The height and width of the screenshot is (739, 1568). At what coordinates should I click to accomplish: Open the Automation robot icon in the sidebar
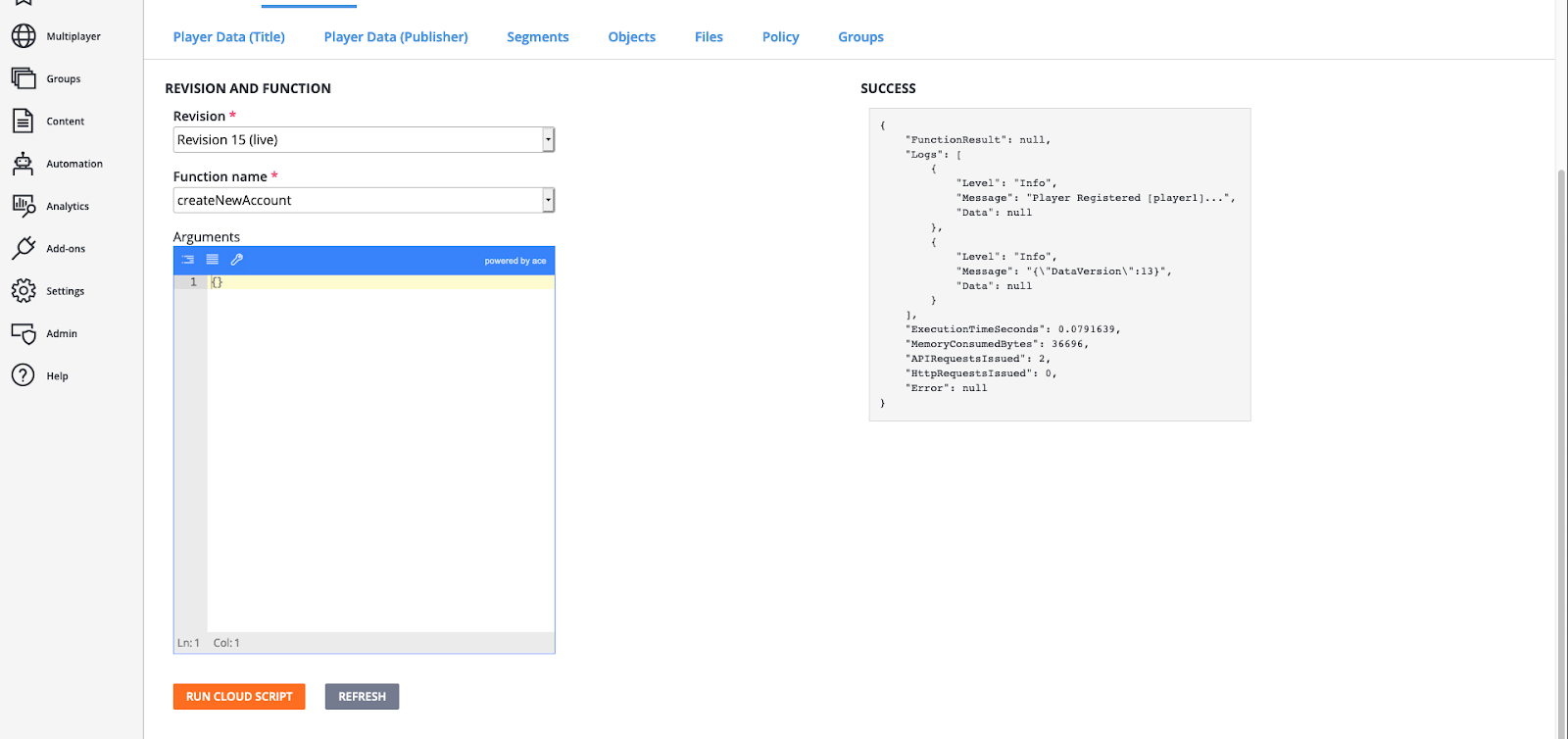click(x=24, y=164)
